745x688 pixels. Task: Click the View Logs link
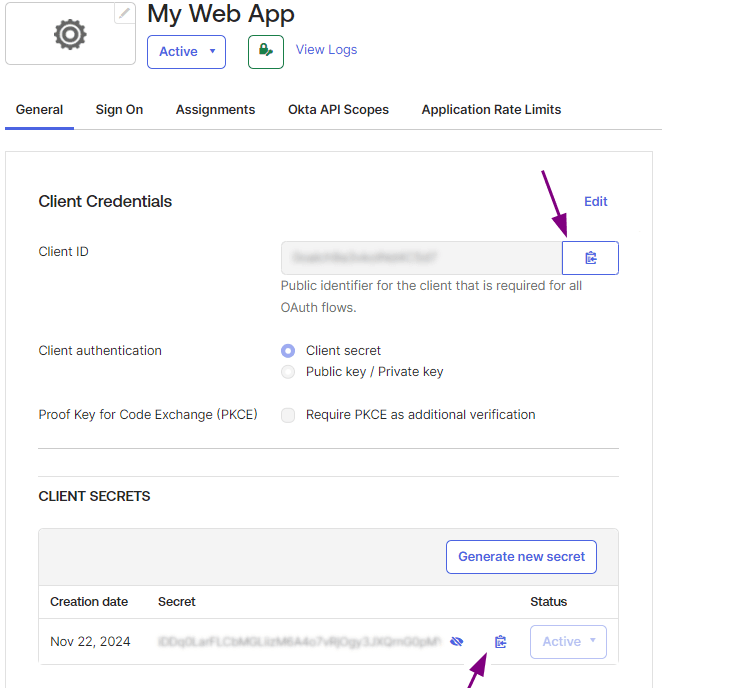(326, 50)
